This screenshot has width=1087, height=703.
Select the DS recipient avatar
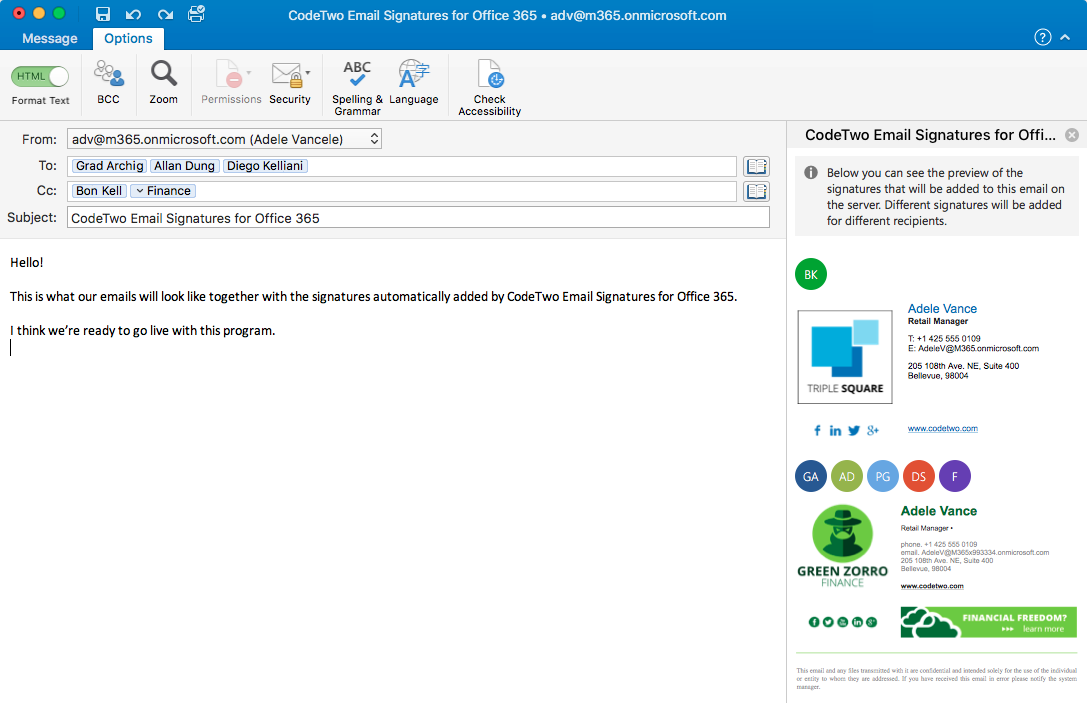(919, 476)
